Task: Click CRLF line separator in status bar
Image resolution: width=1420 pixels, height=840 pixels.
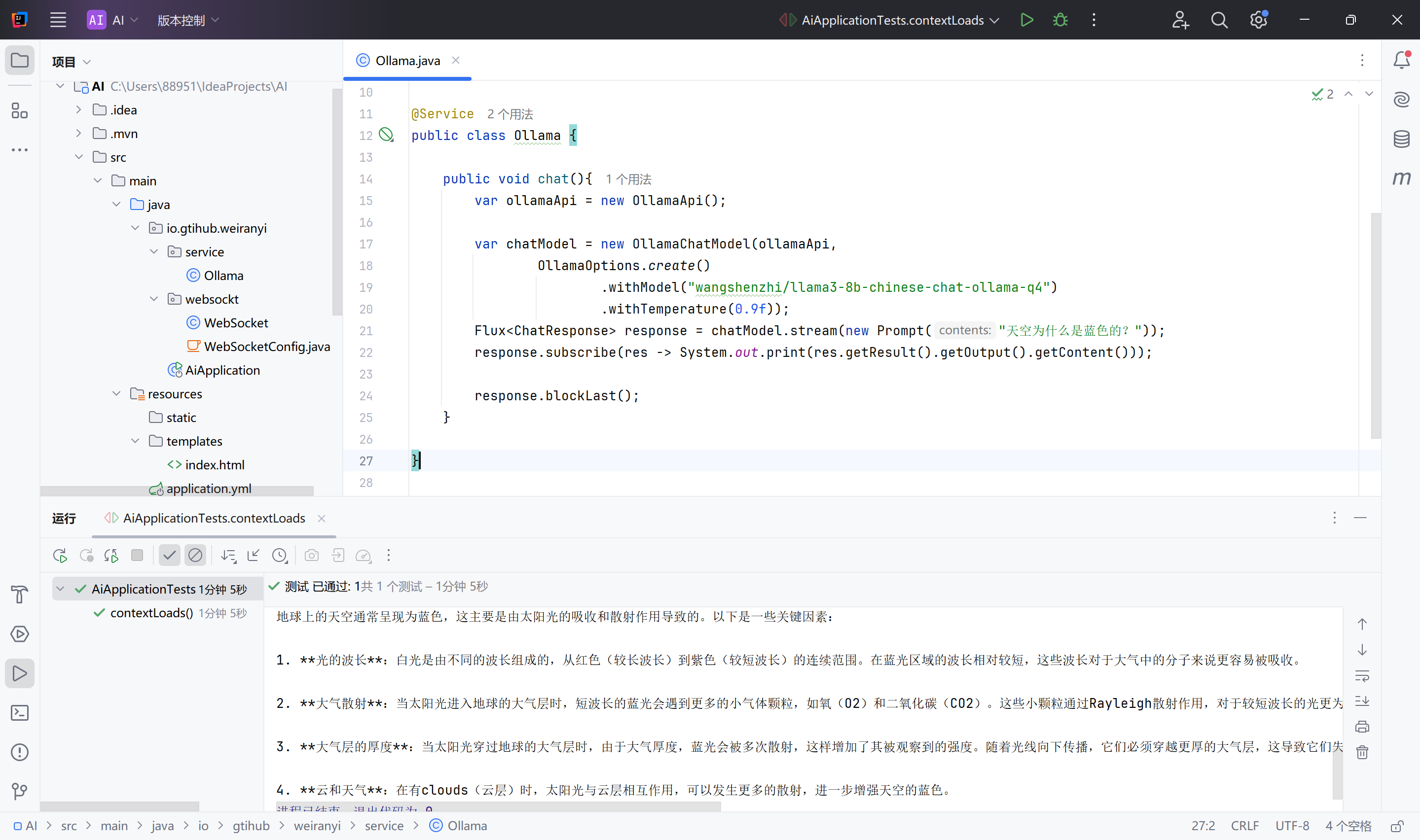Action: pos(1244,826)
